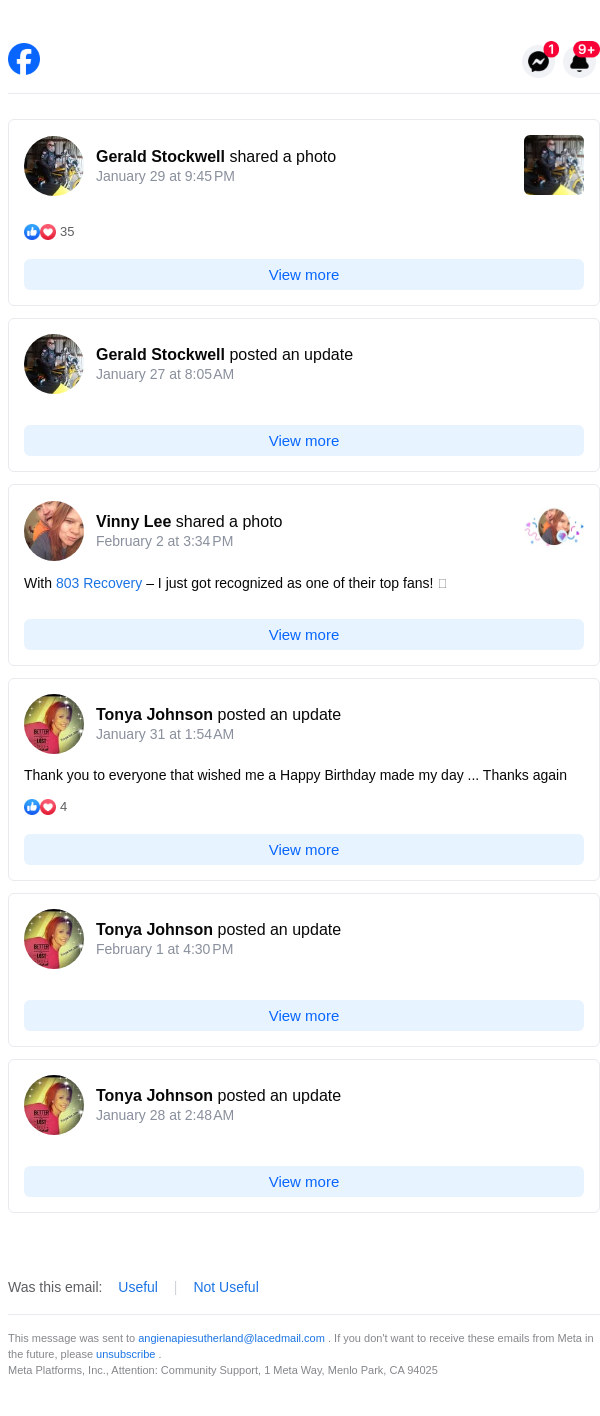
Task: Click Tonya Johnson's avatar on birthday post
Action: [x=54, y=724]
